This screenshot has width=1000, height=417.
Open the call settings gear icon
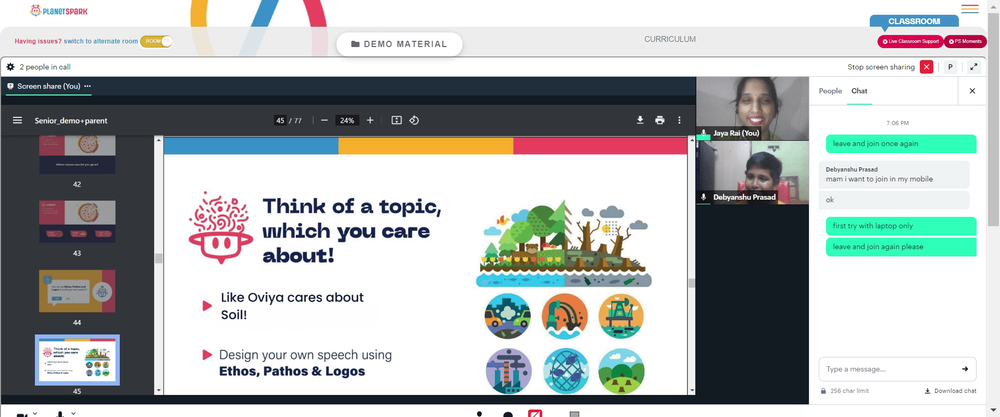click(x=10, y=67)
